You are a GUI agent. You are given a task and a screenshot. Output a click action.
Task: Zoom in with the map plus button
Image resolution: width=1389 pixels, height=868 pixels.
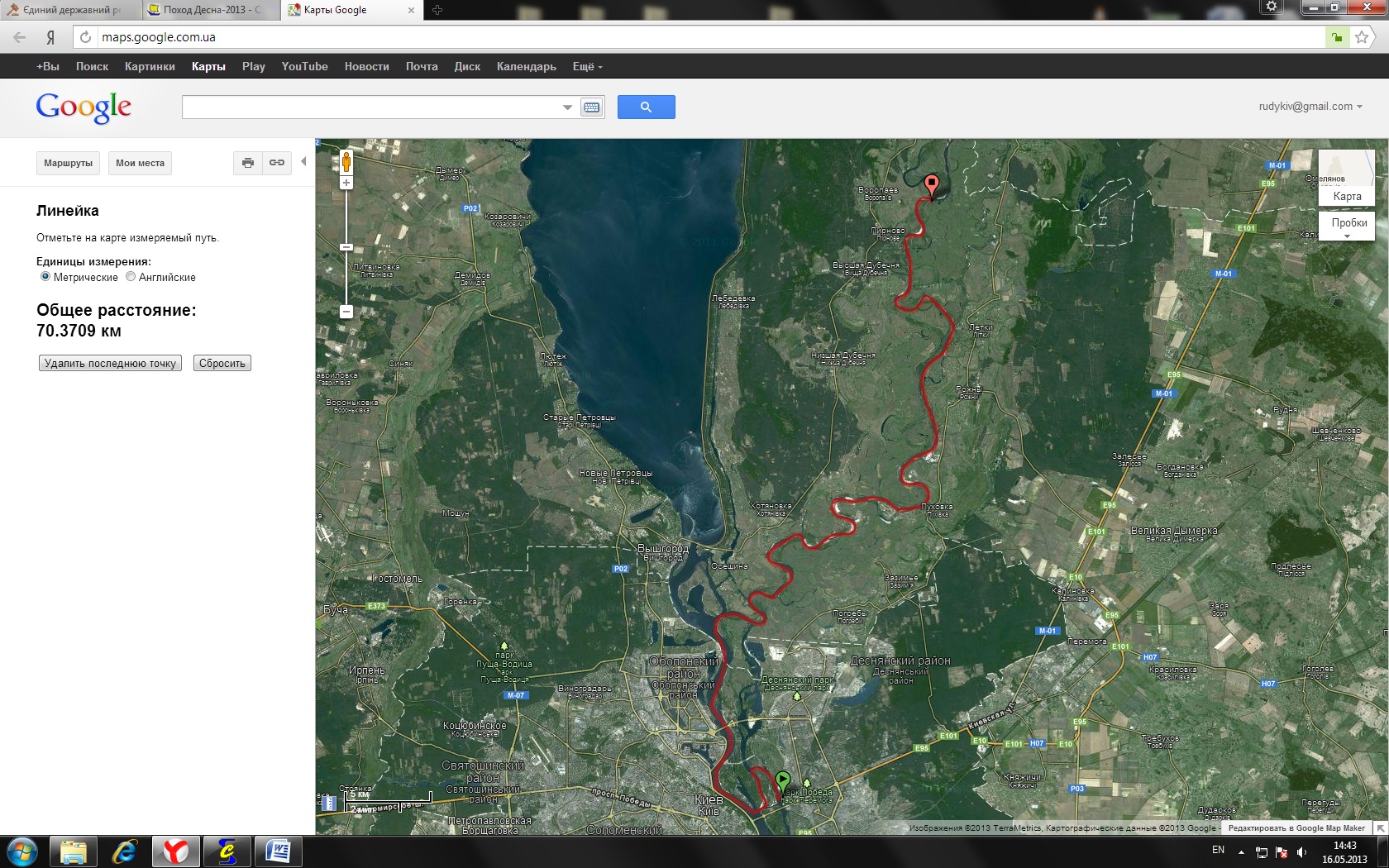point(346,183)
